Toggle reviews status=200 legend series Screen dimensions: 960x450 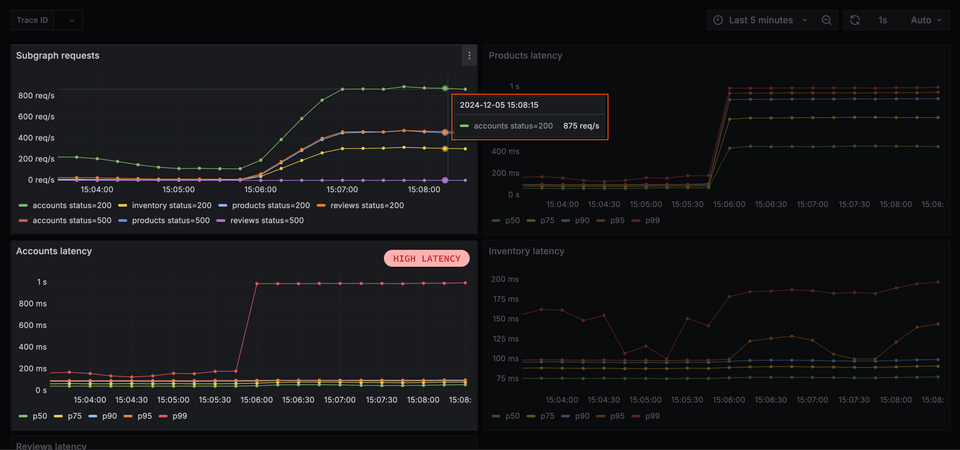pos(360,206)
